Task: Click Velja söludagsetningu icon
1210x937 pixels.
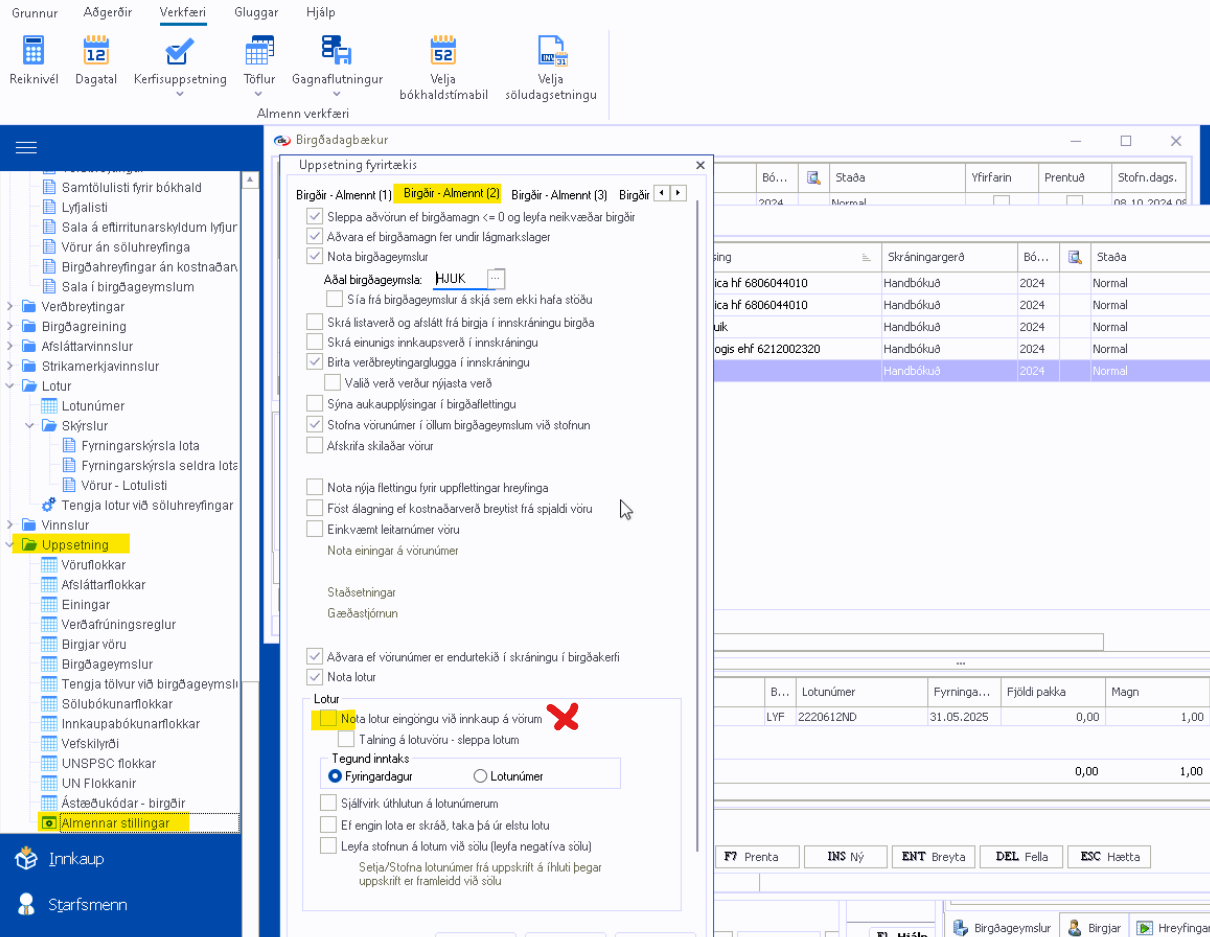Action: click(553, 51)
